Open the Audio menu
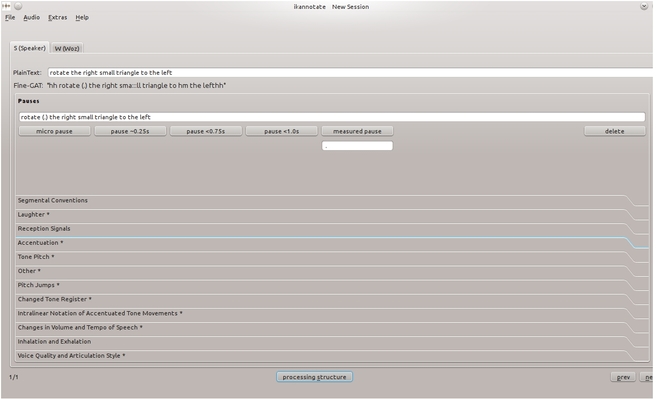The image size is (656, 399). [32, 18]
